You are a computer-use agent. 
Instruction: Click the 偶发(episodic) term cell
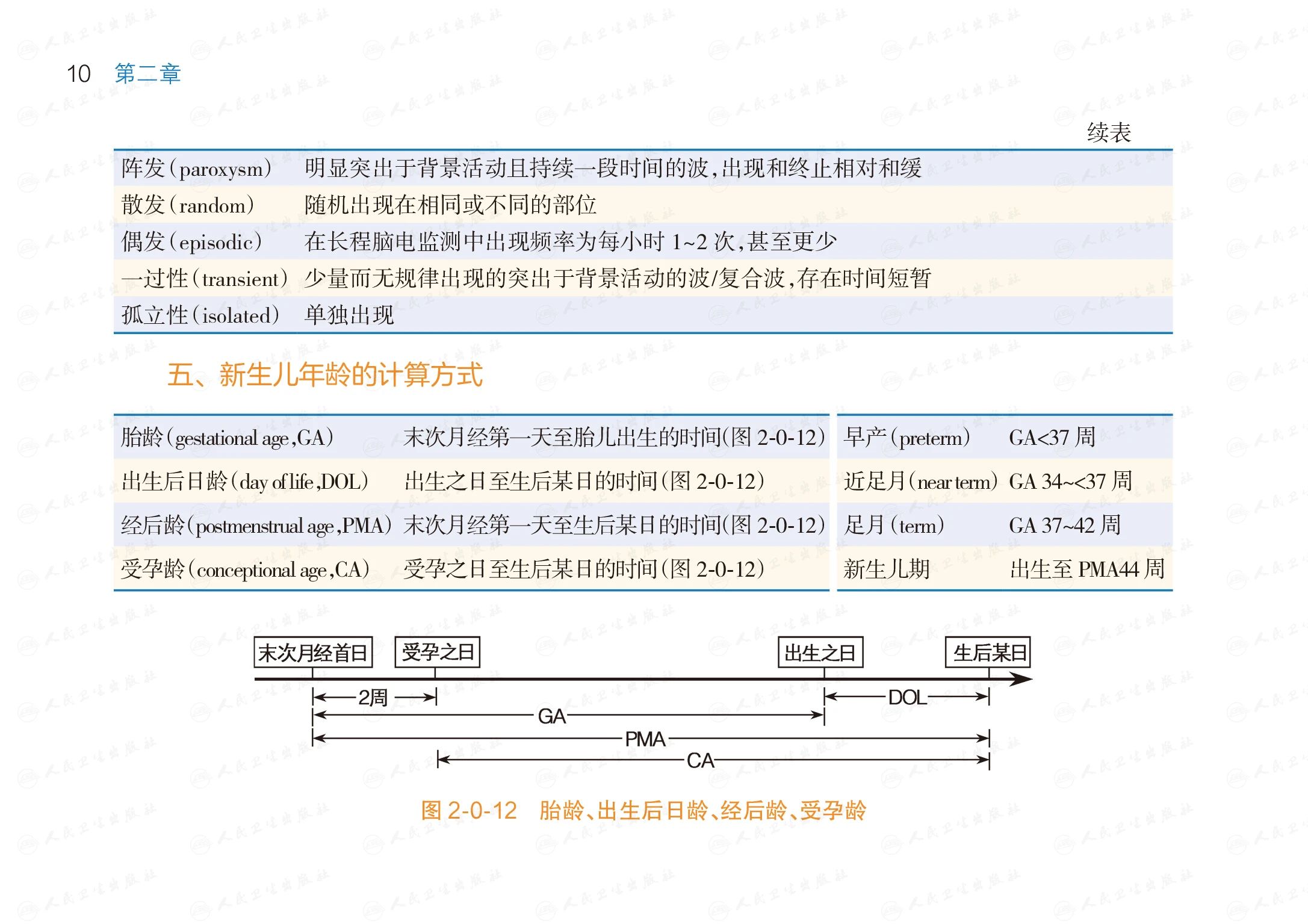191,242
